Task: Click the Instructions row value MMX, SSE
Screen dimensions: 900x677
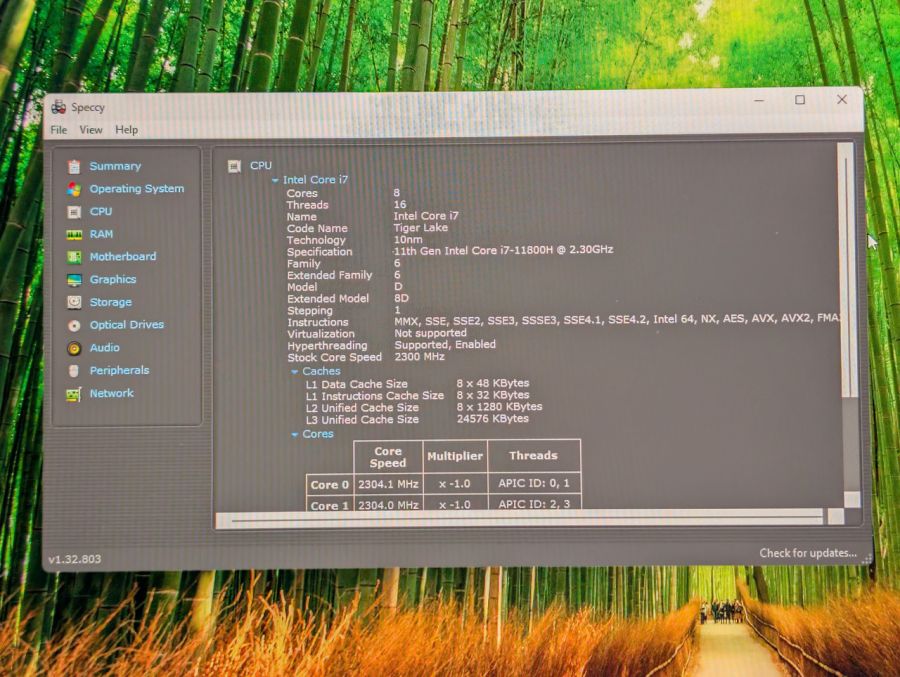Action: (x=617, y=320)
